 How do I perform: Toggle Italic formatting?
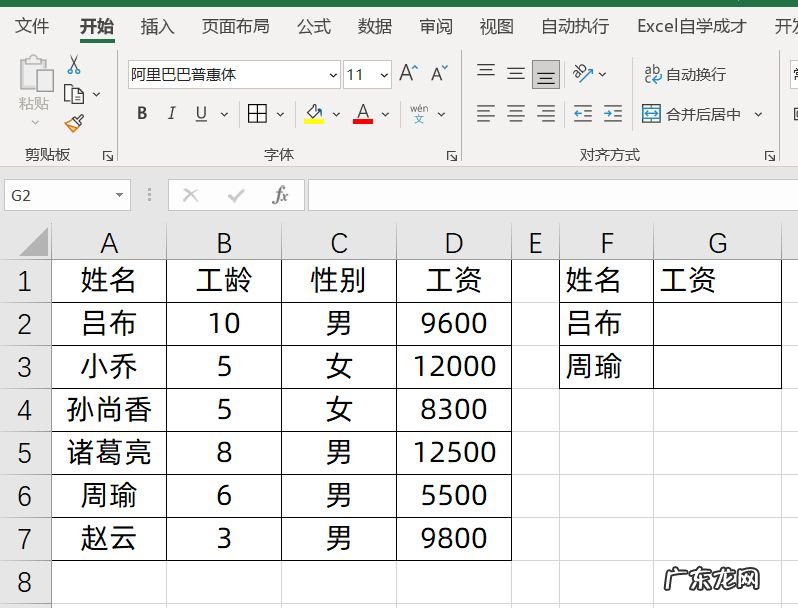(171, 114)
